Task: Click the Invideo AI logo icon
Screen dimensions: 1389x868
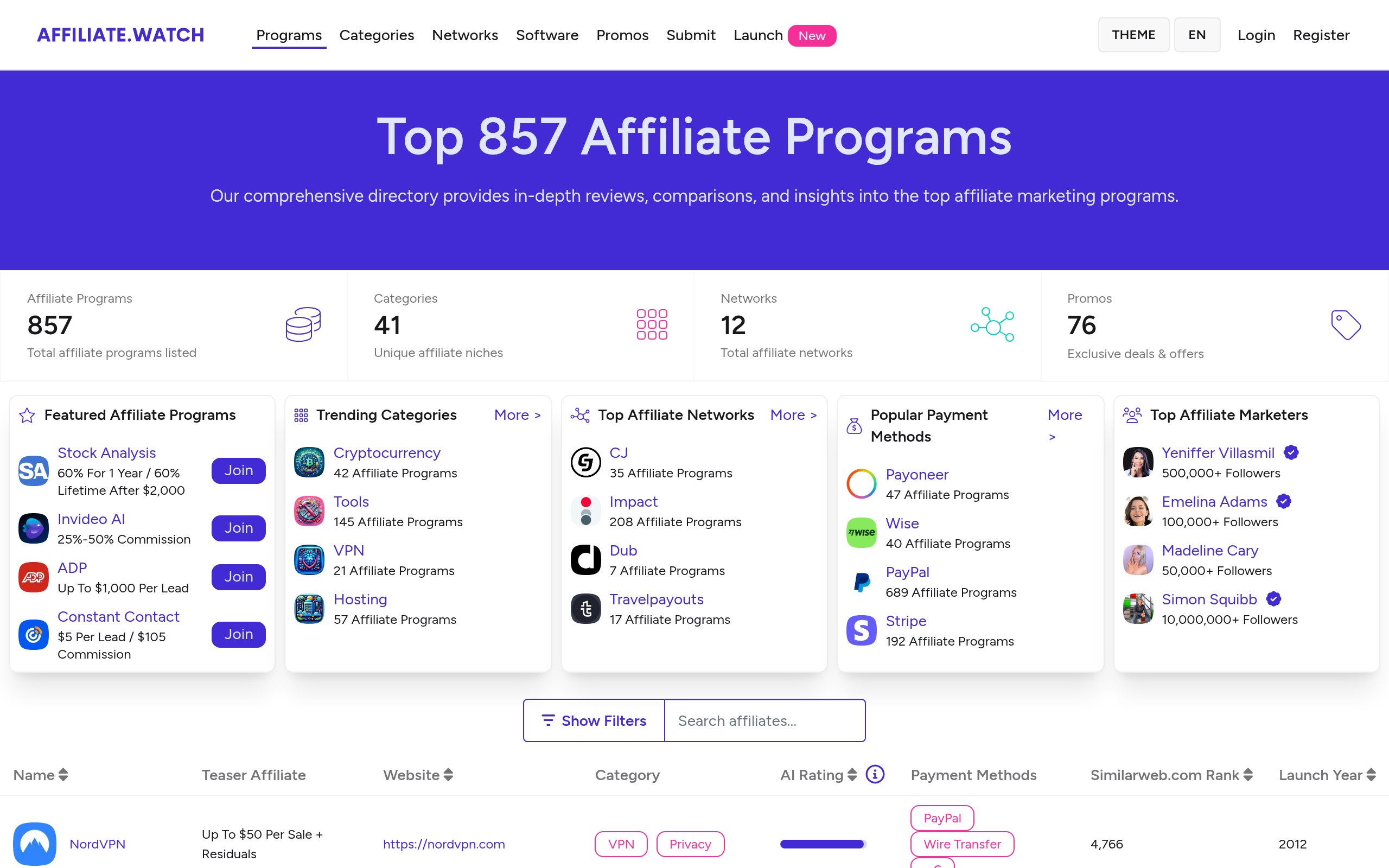Action: 33,528
